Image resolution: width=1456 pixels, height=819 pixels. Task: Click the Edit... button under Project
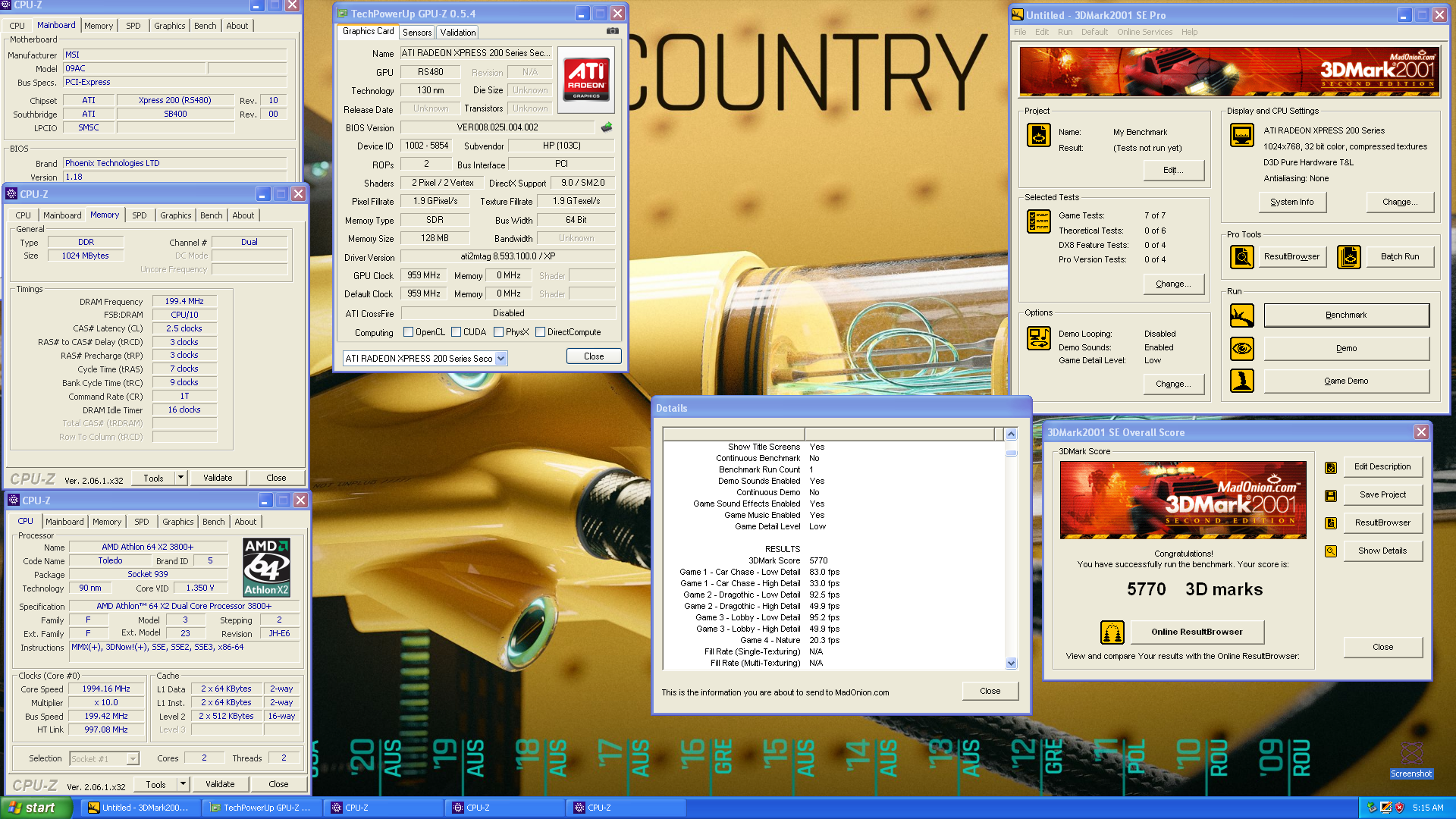point(1173,170)
